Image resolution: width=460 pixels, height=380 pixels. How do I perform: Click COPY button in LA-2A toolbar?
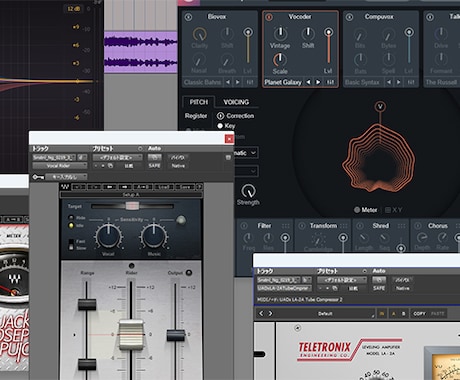(x=419, y=314)
